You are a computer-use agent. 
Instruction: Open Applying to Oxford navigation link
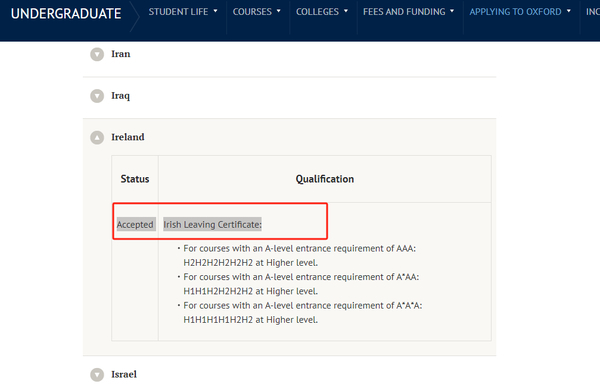pyautogui.click(x=515, y=12)
